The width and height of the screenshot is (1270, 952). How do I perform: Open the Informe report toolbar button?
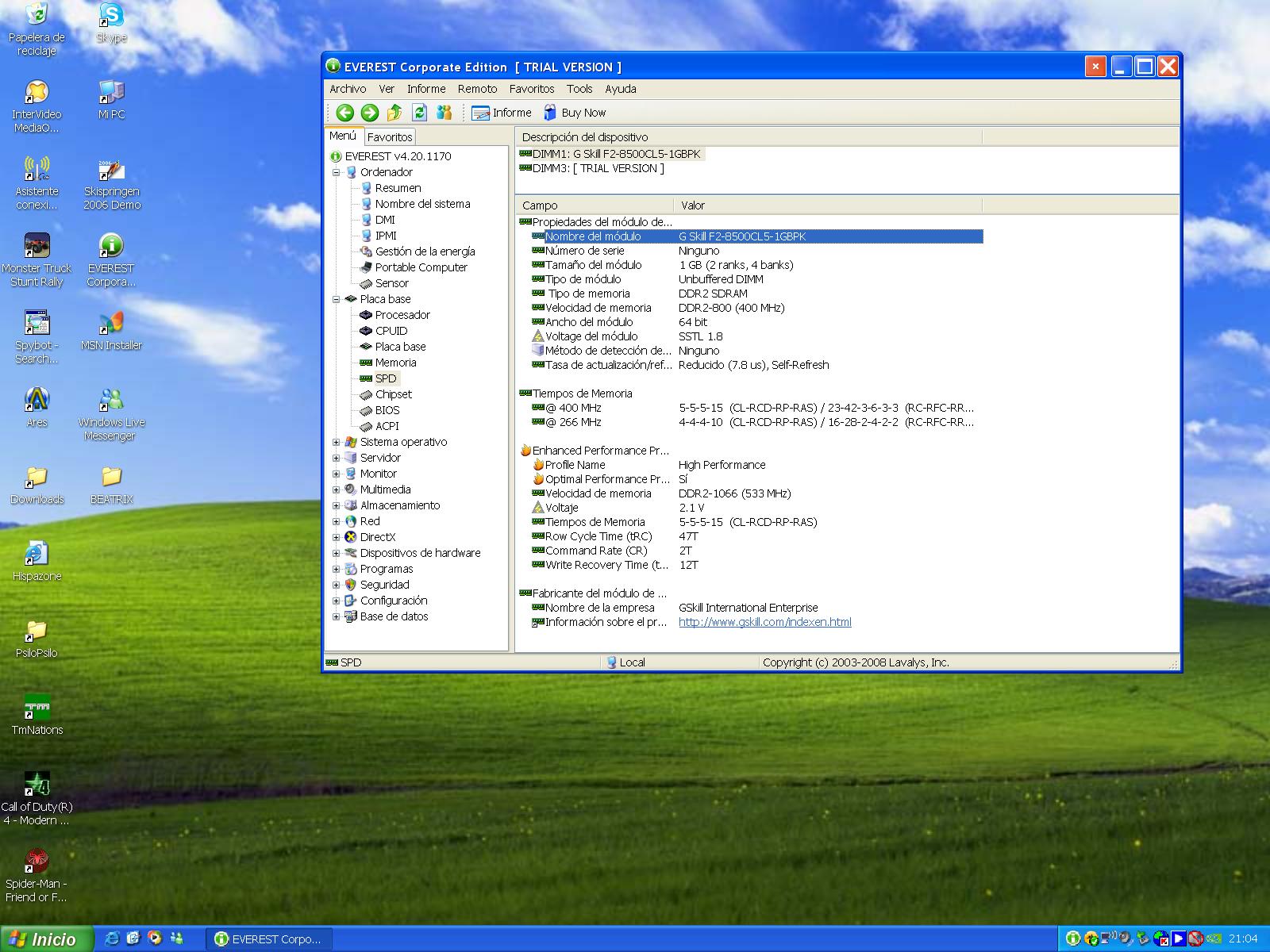pyautogui.click(x=502, y=113)
